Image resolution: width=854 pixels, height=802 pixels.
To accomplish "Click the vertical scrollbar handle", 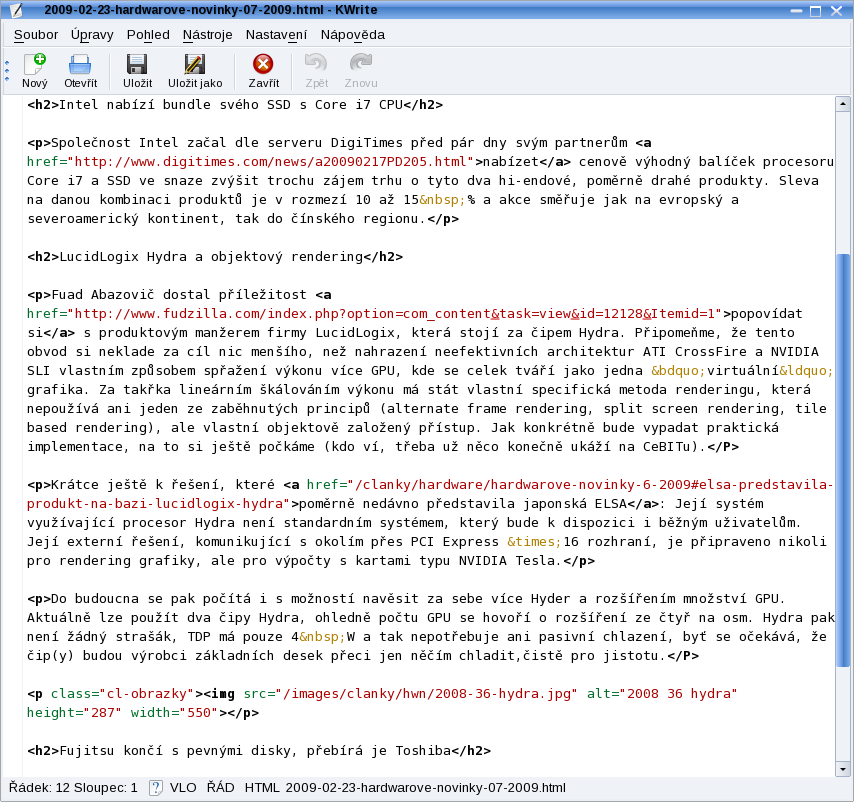I will click(x=843, y=460).
